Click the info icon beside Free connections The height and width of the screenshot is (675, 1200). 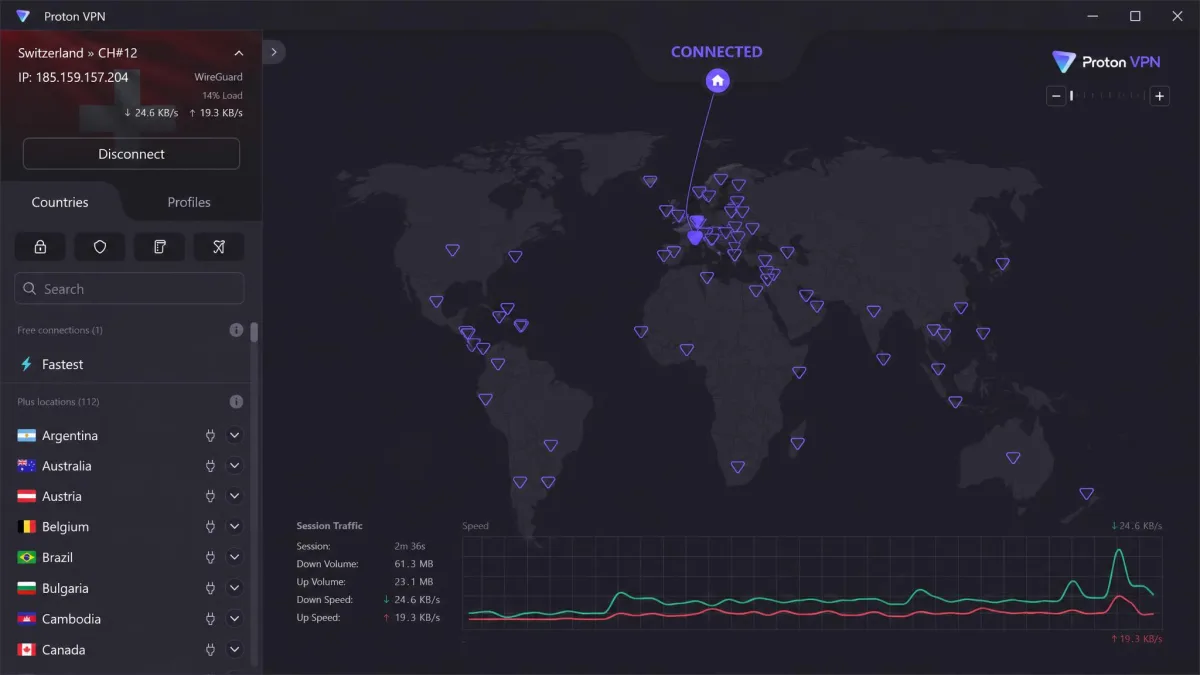pyautogui.click(x=236, y=330)
